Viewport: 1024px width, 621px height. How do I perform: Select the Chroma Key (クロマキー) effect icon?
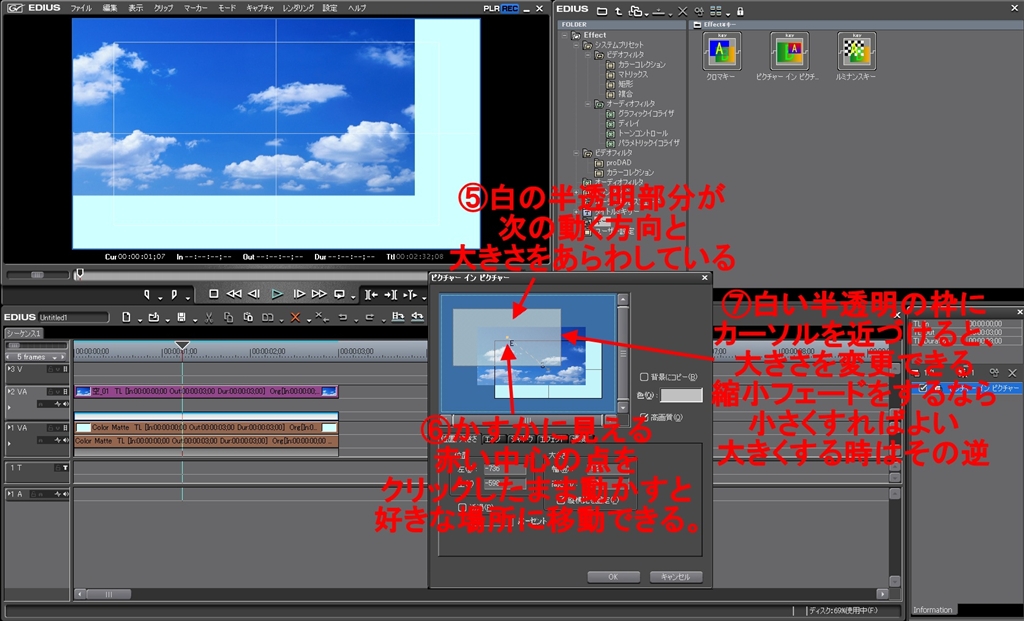coord(722,51)
